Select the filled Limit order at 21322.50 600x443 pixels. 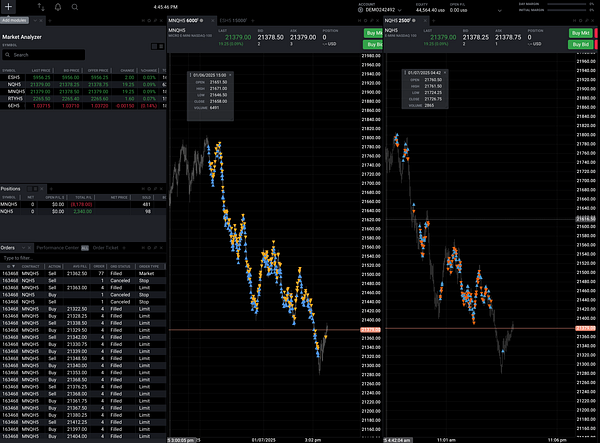pos(83,309)
